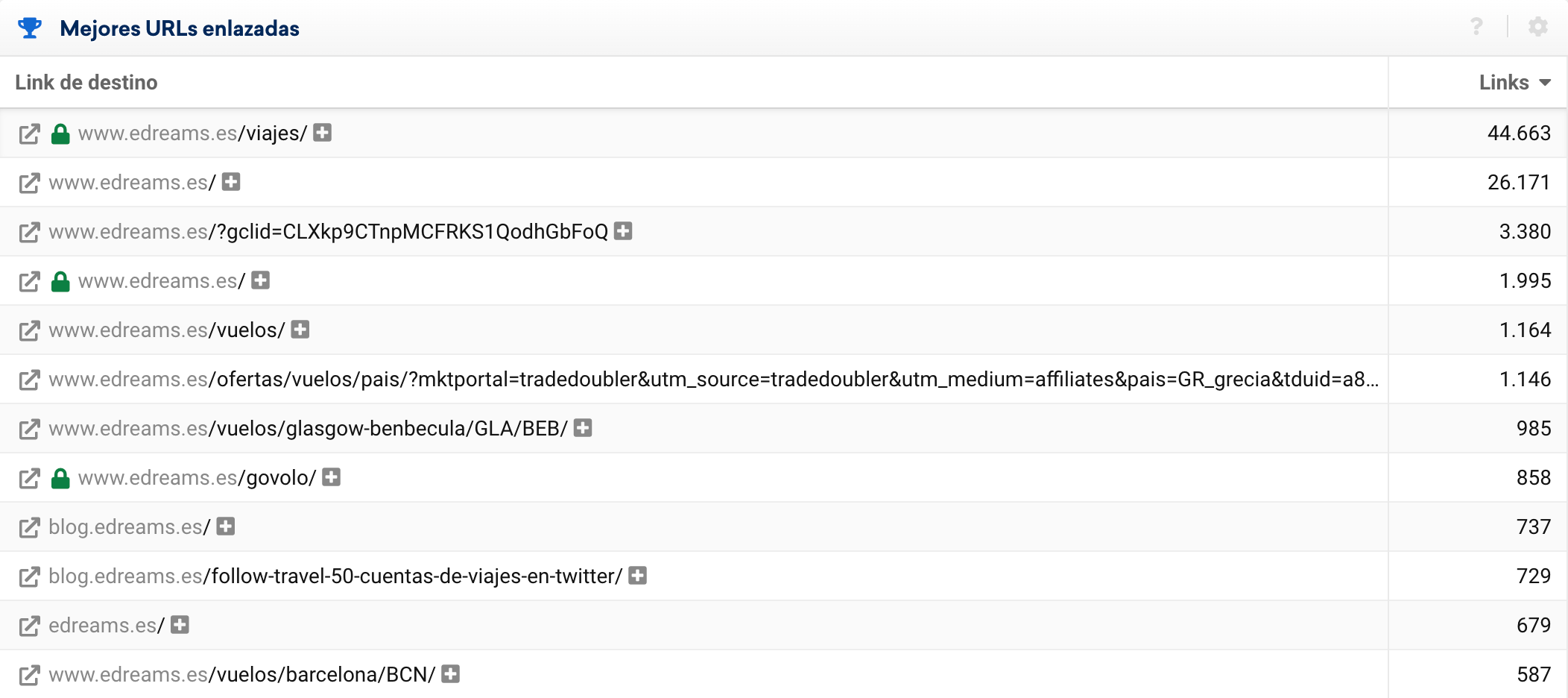
Task: Open external link icon for blog.edreams.es/ row
Action: tap(29, 528)
